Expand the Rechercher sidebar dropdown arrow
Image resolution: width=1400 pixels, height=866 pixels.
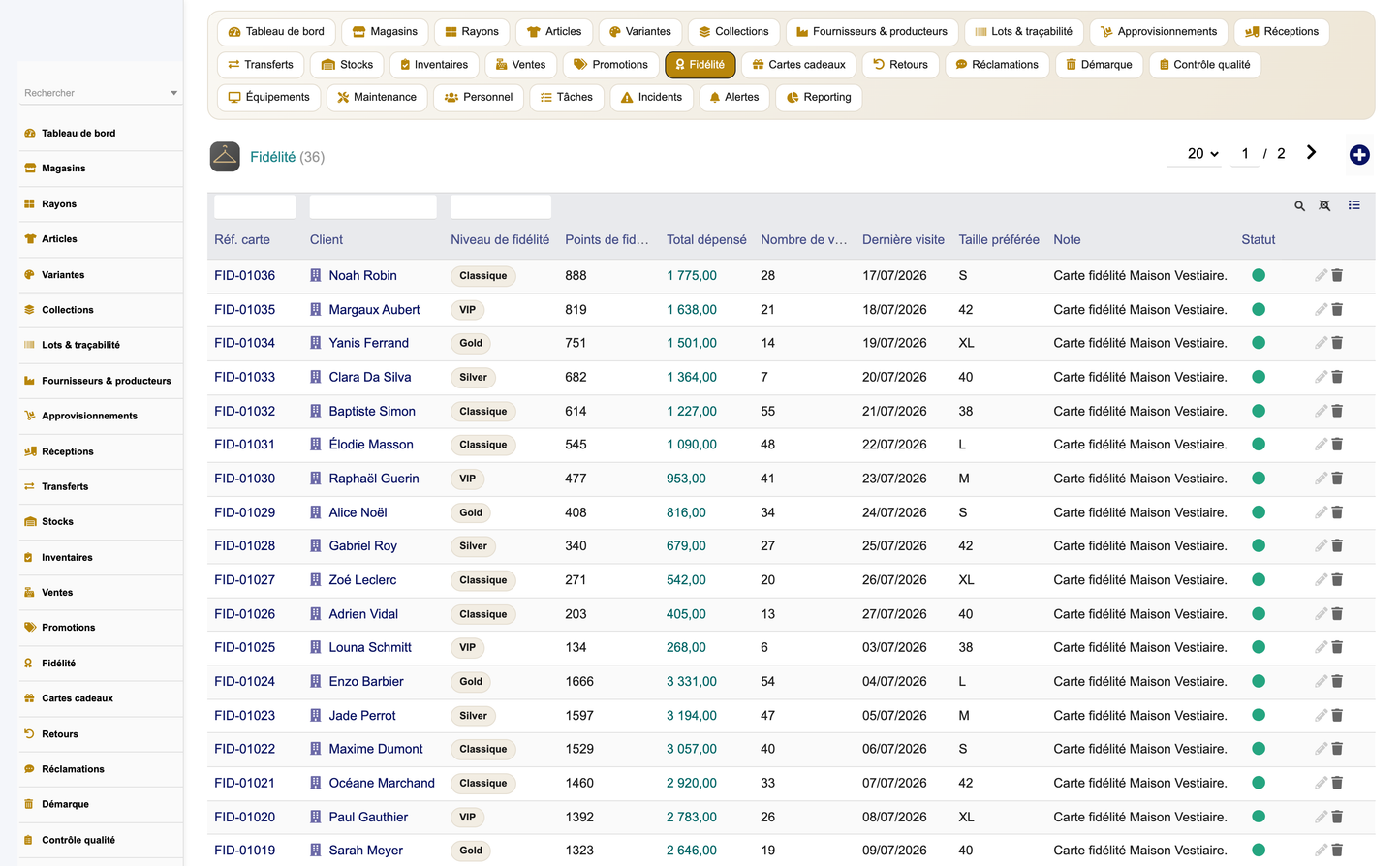[x=174, y=93]
